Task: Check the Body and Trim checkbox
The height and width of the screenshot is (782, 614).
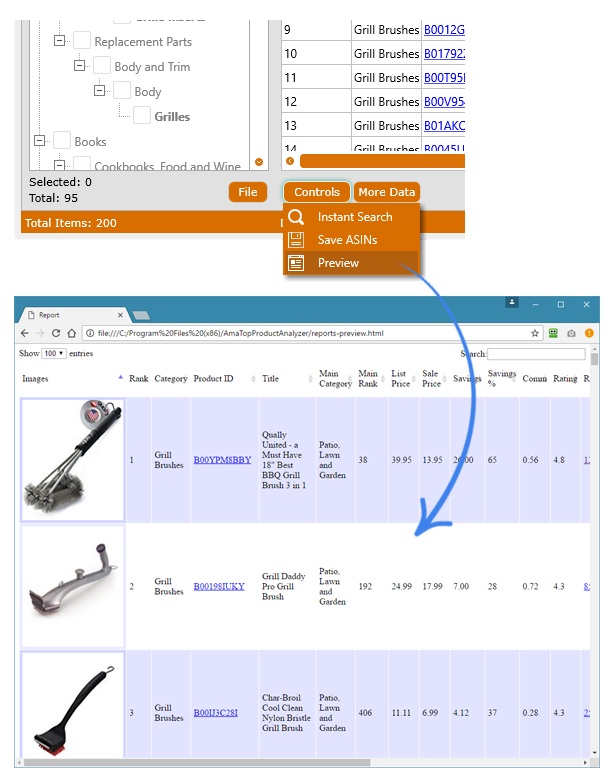Action: (x=102, y=65)
